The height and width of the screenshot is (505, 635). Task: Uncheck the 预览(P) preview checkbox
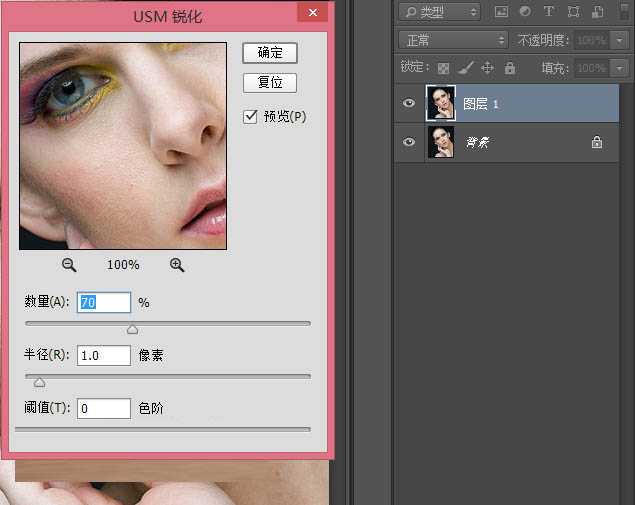point(251,117)
